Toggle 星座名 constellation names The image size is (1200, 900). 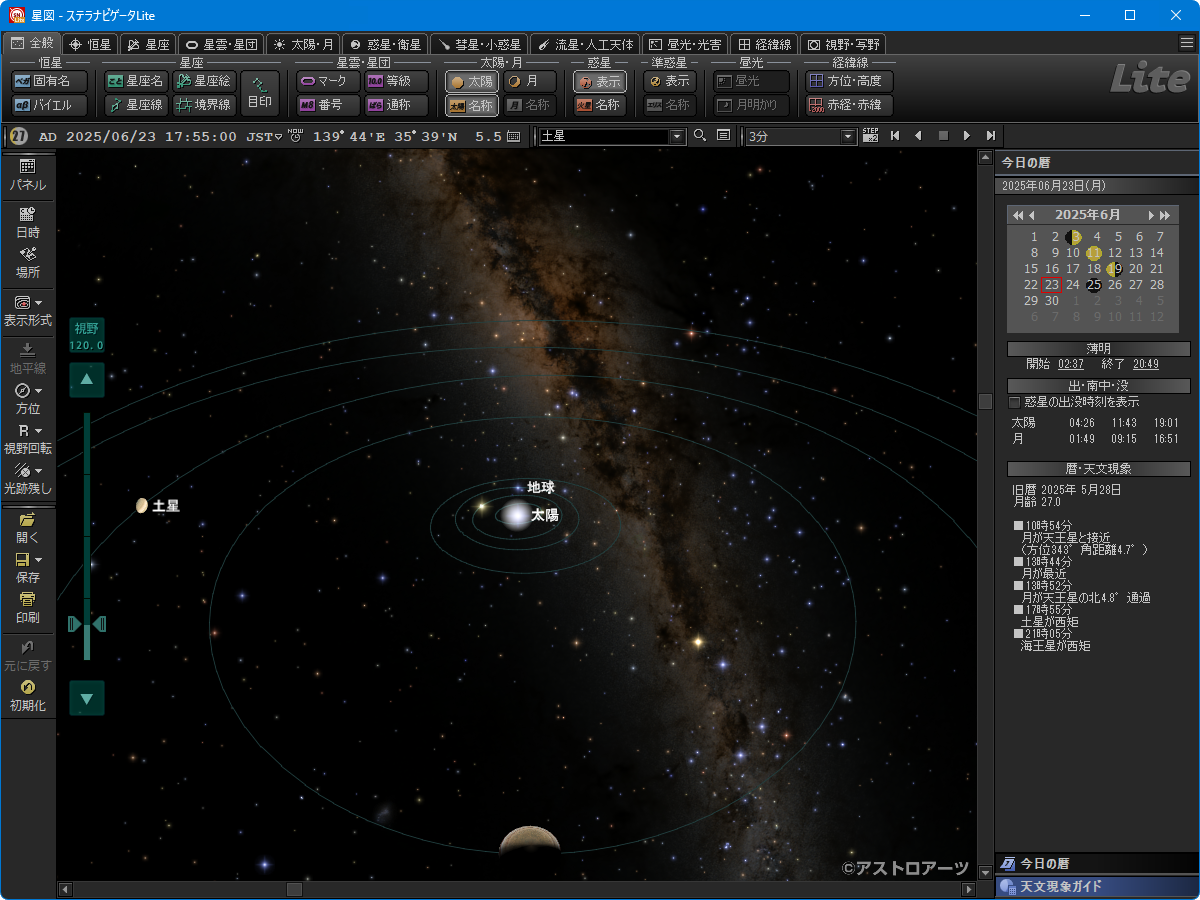point(135,81)
